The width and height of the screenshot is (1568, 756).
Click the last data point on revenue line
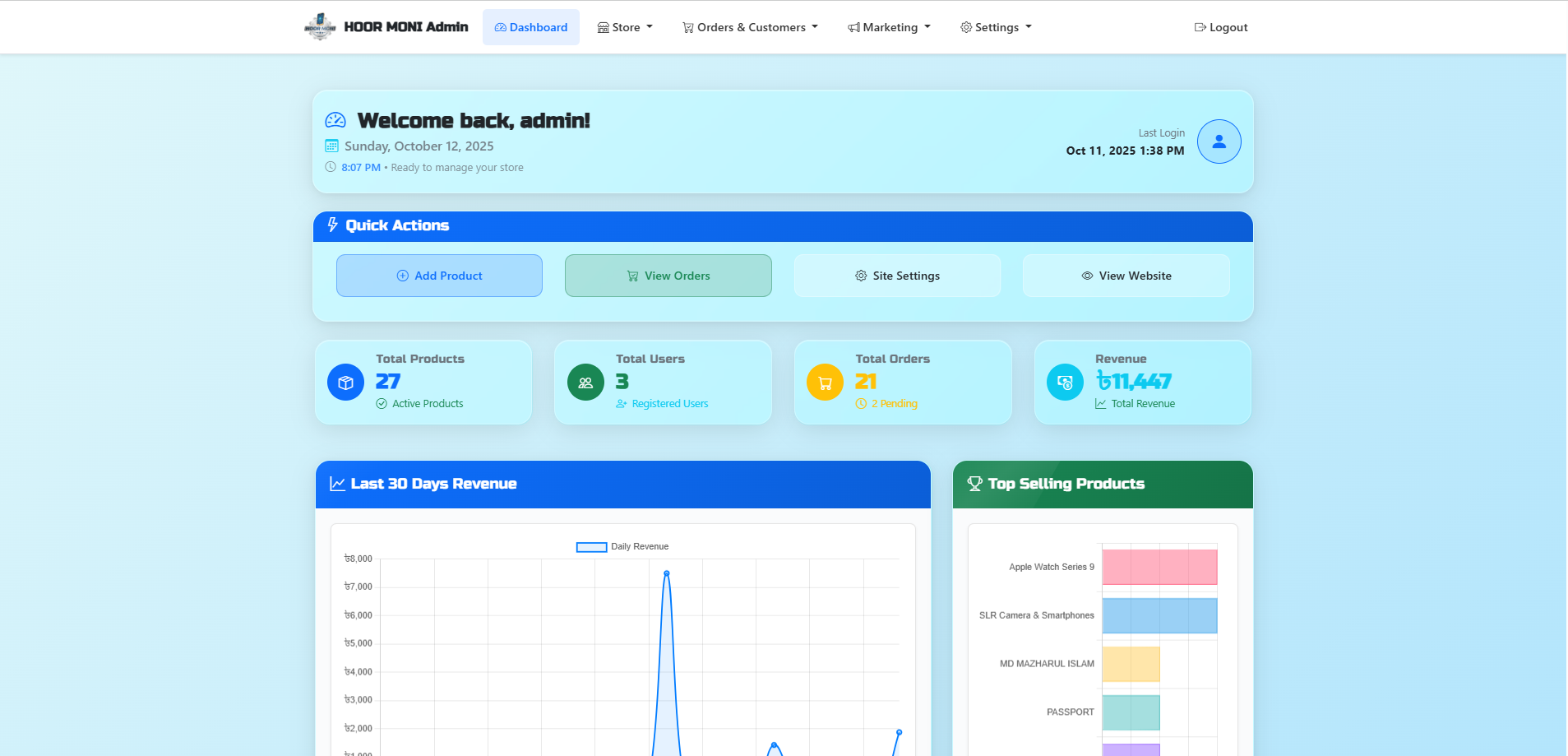click(899, 732)
